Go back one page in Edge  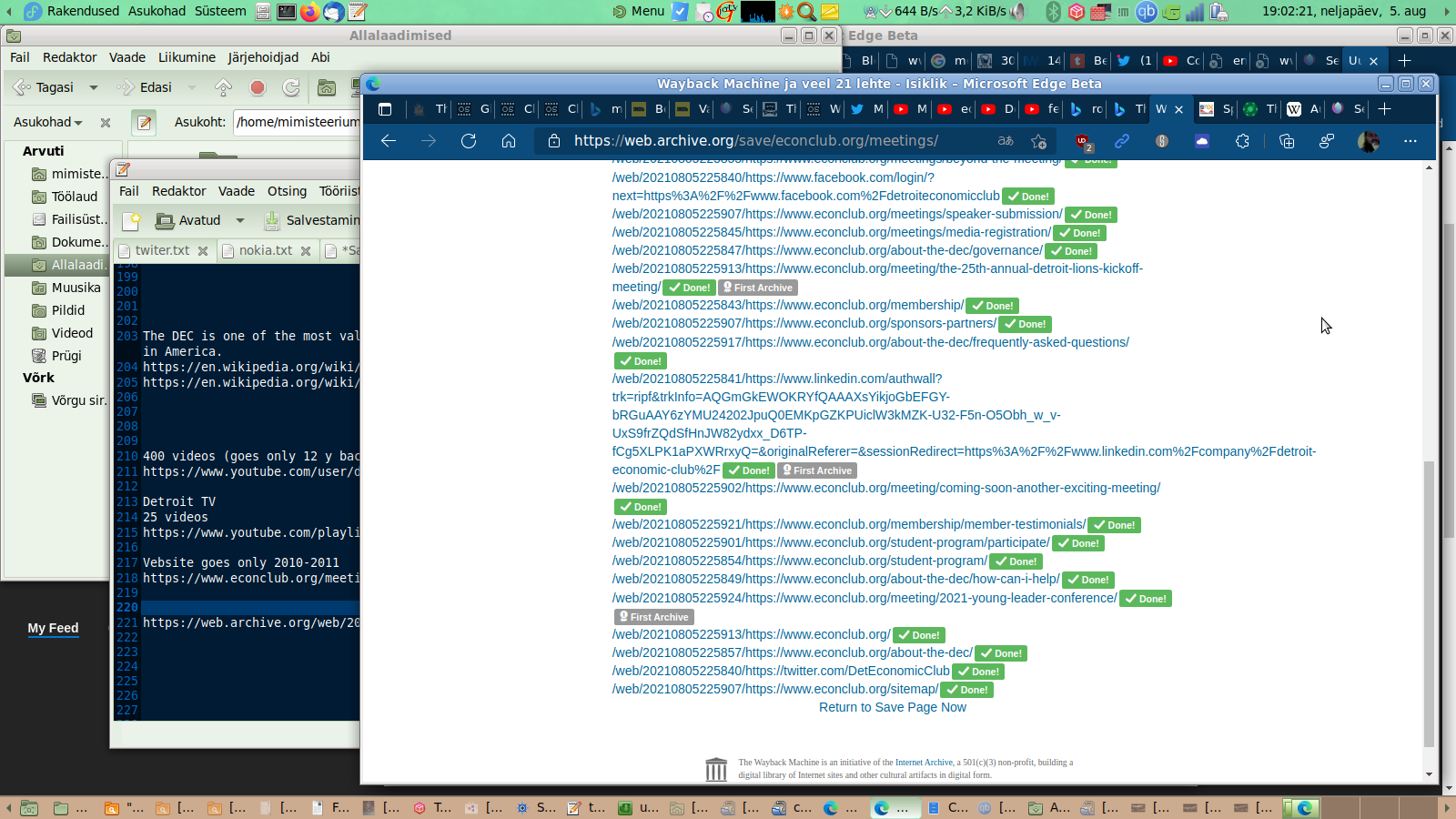389,141
